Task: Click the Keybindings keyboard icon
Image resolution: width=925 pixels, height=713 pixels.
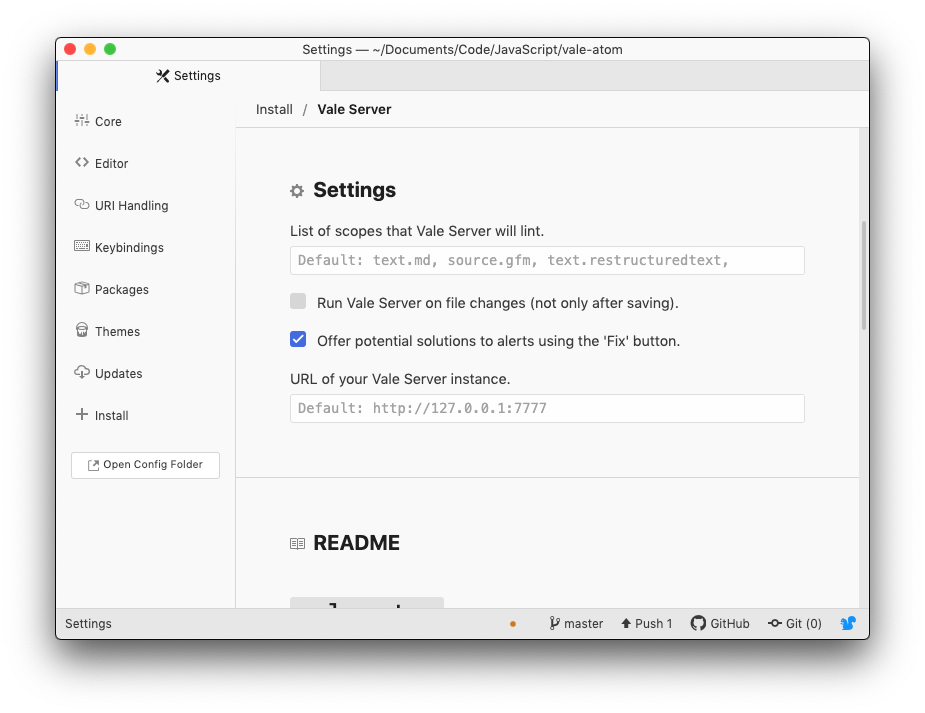Action: point(81,246)
